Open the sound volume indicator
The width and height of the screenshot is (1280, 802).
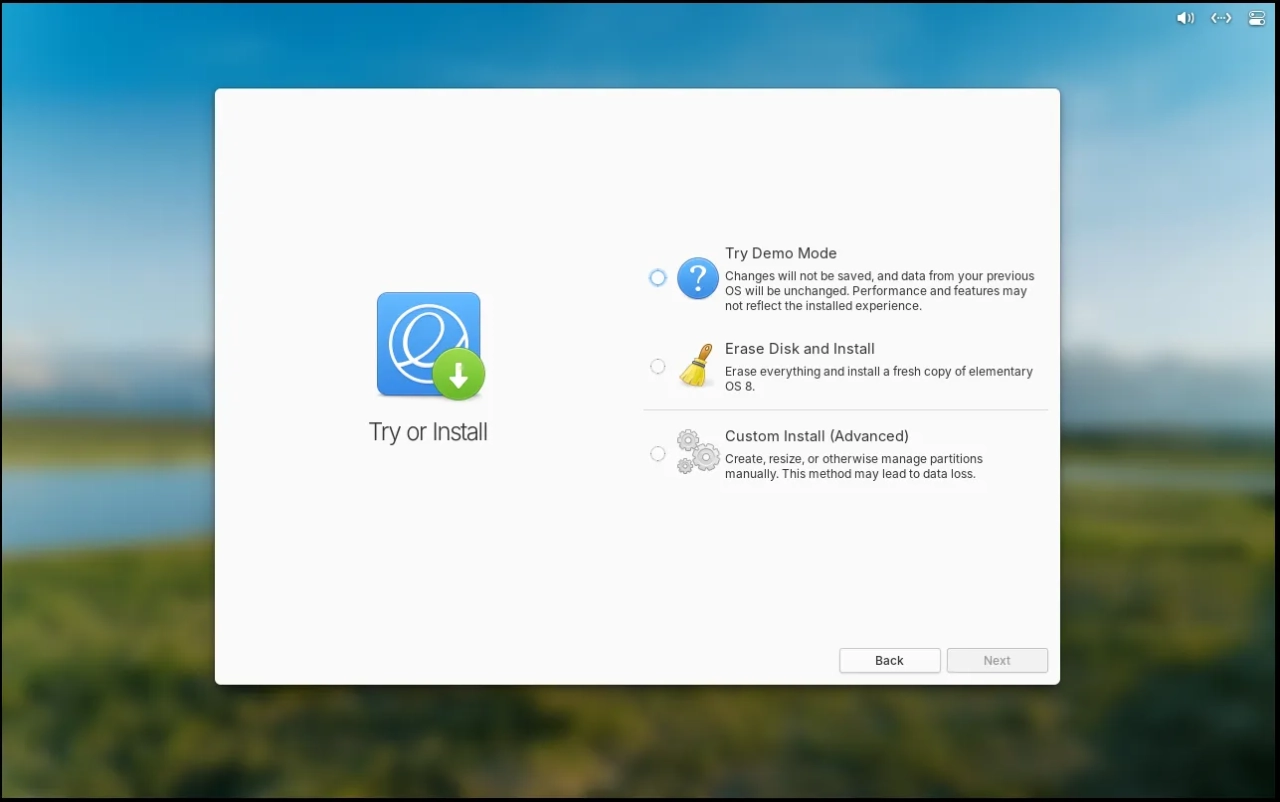(1185, 18)
